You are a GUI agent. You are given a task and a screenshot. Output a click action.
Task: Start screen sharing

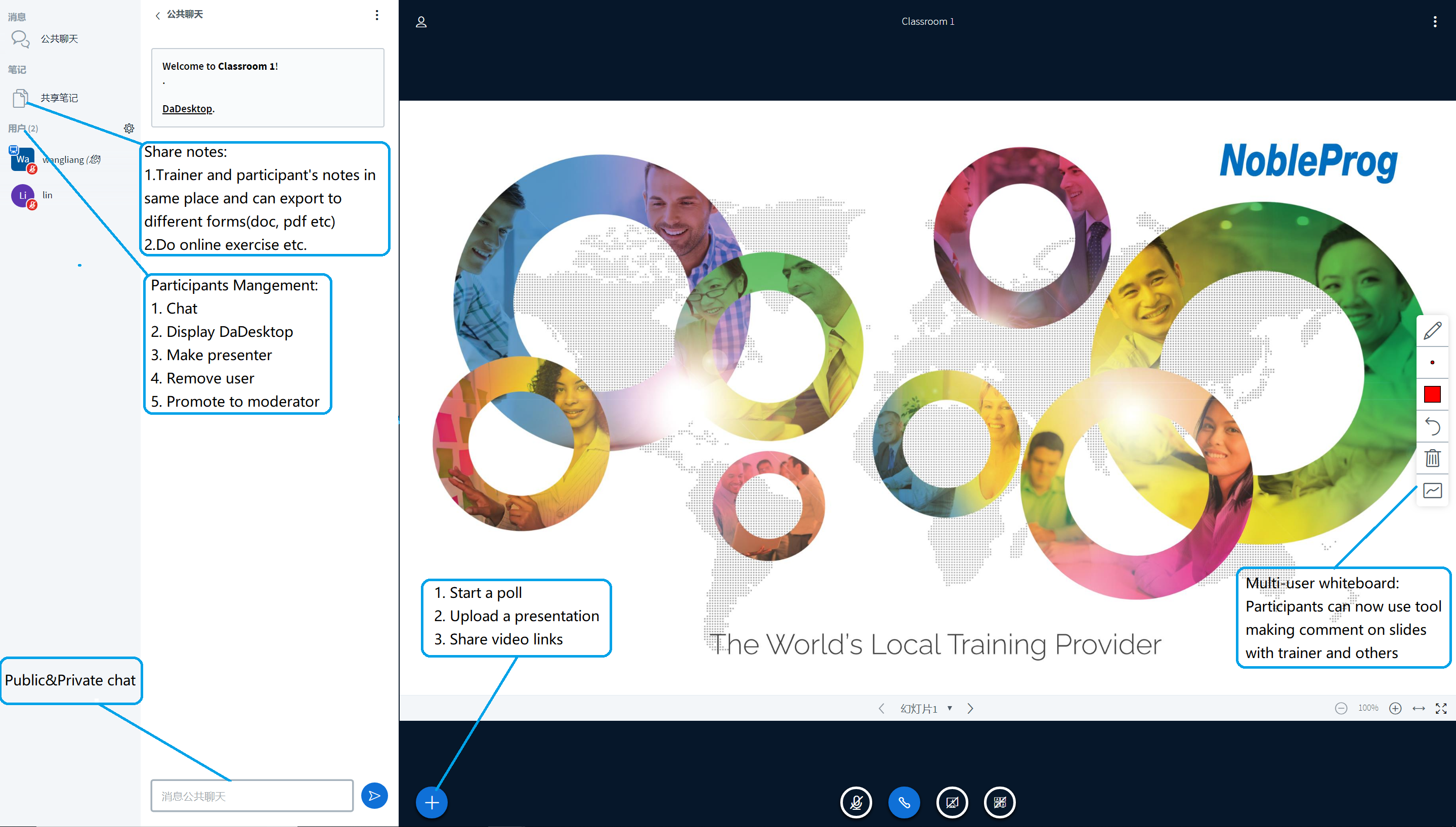tap(999, 802)
